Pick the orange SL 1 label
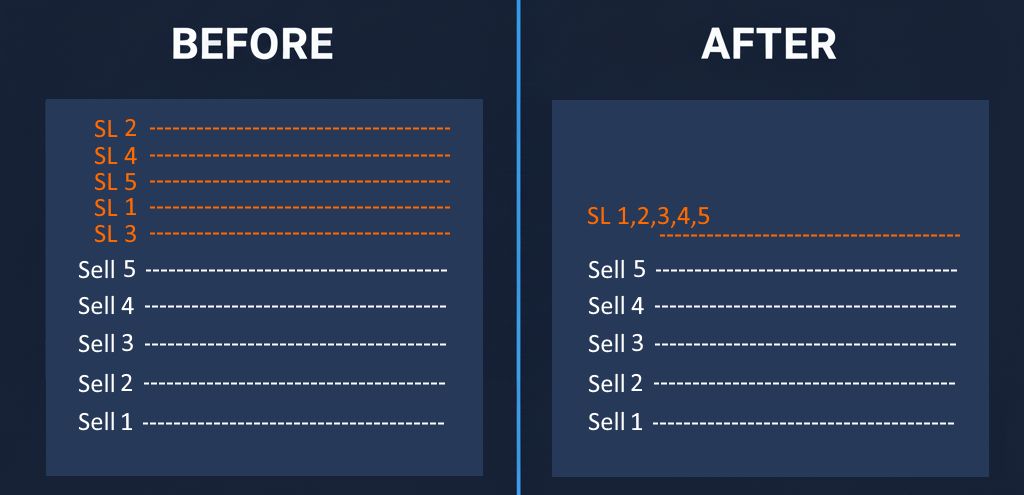Viewport: 1024px width, 495px height. [x=115, y=208]
